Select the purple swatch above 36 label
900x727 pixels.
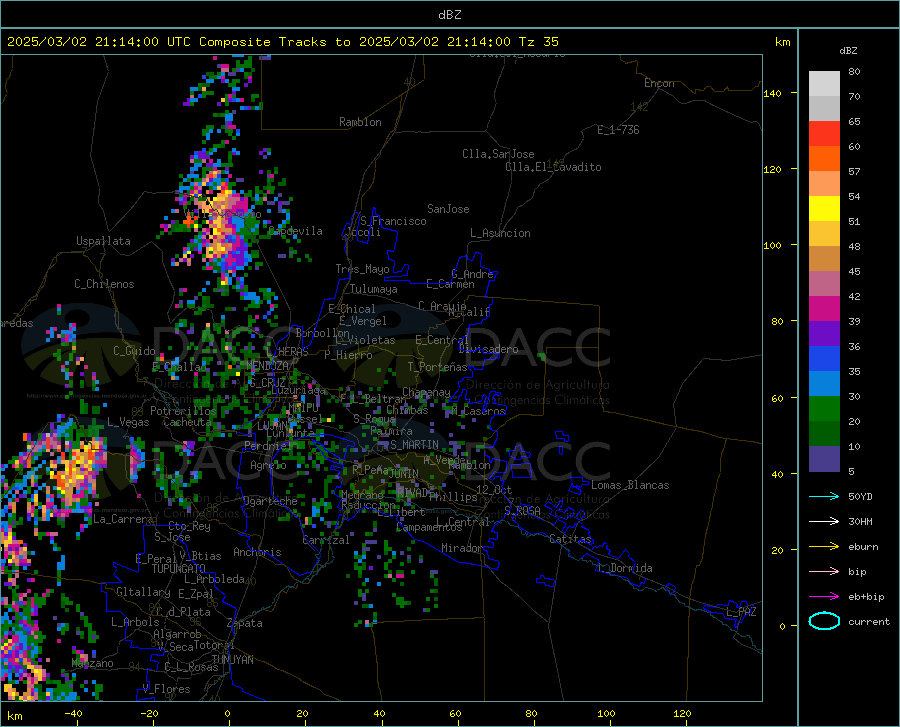click(824, 334)
